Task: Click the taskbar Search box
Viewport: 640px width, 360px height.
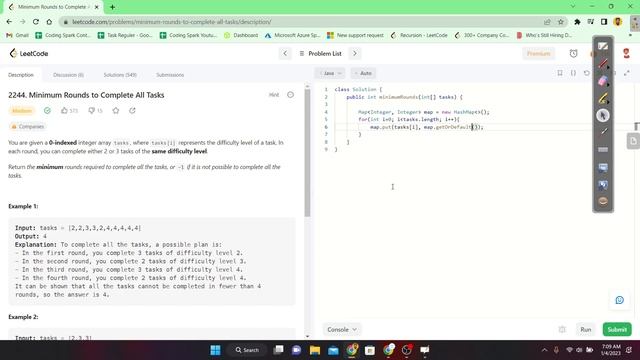Action: [247, 350]
